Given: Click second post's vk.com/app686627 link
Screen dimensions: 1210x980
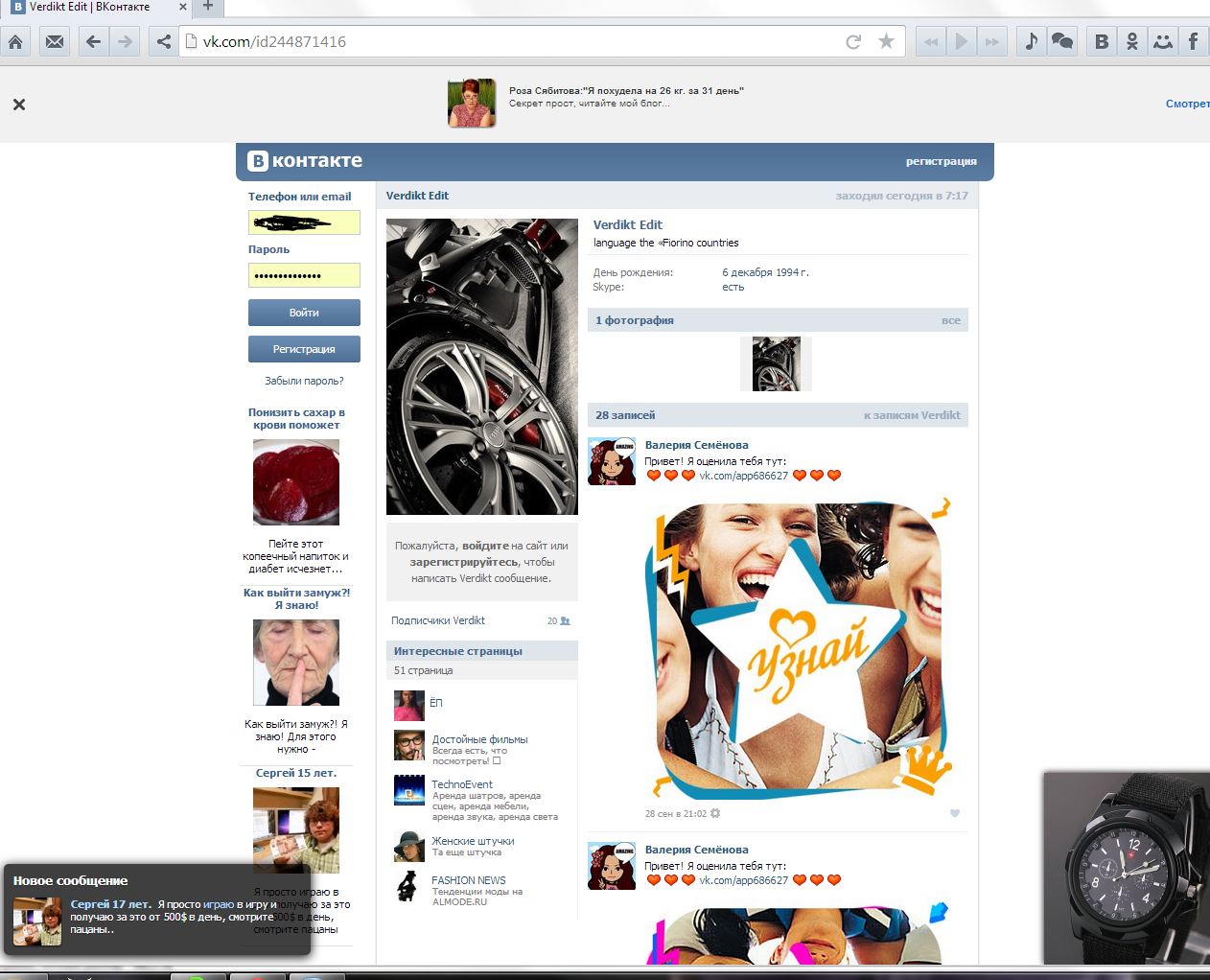Looking at the screenshot, I should point(743,880).
